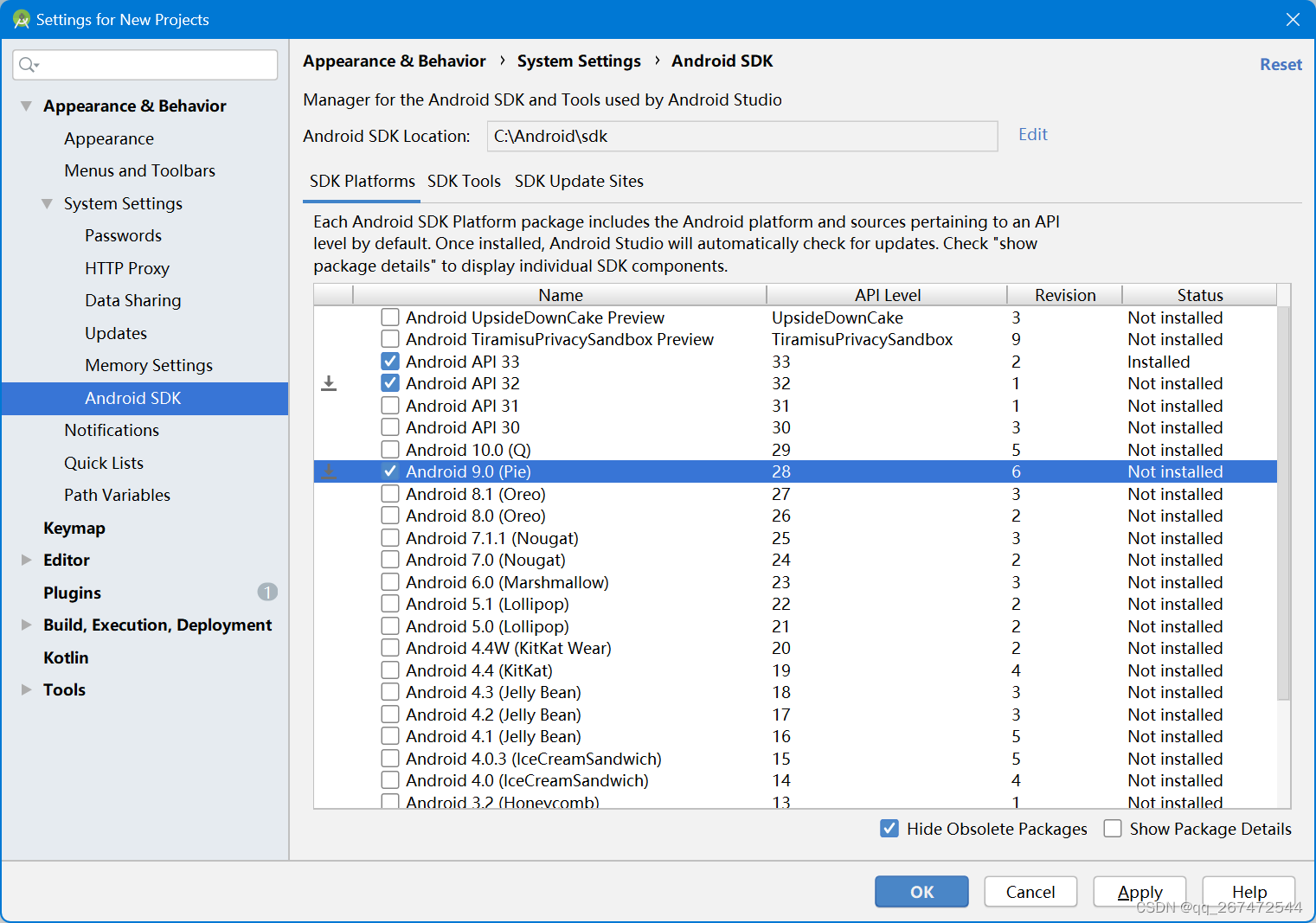The height and width of the screenshot is (923, 1316).
Task: Click the Help button
Action: coord(1249,891)
